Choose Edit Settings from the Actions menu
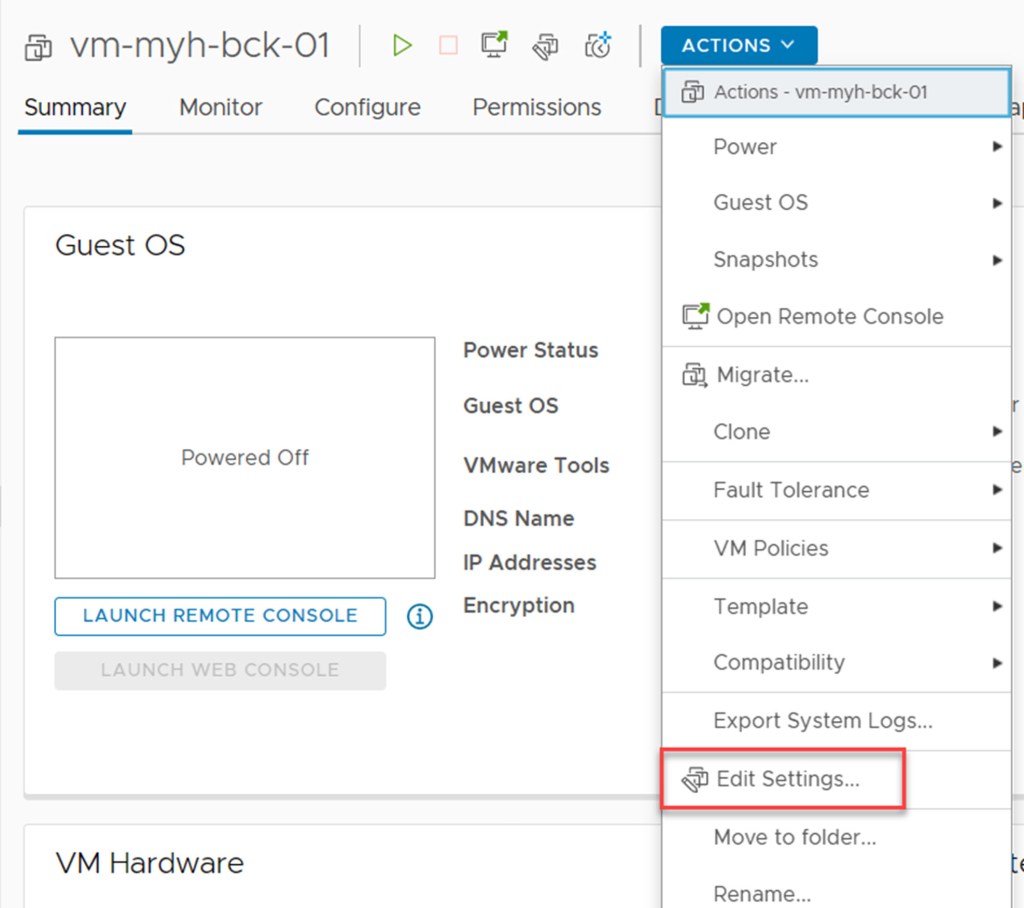 [787, 779]
